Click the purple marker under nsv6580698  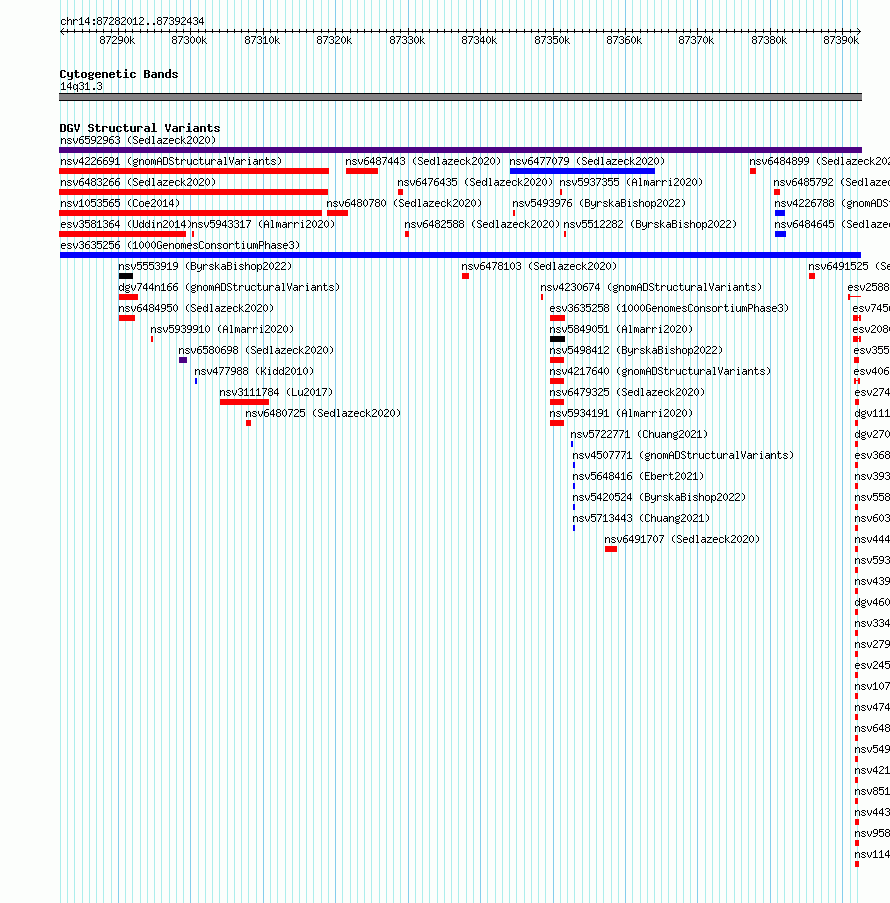point(183,361)
